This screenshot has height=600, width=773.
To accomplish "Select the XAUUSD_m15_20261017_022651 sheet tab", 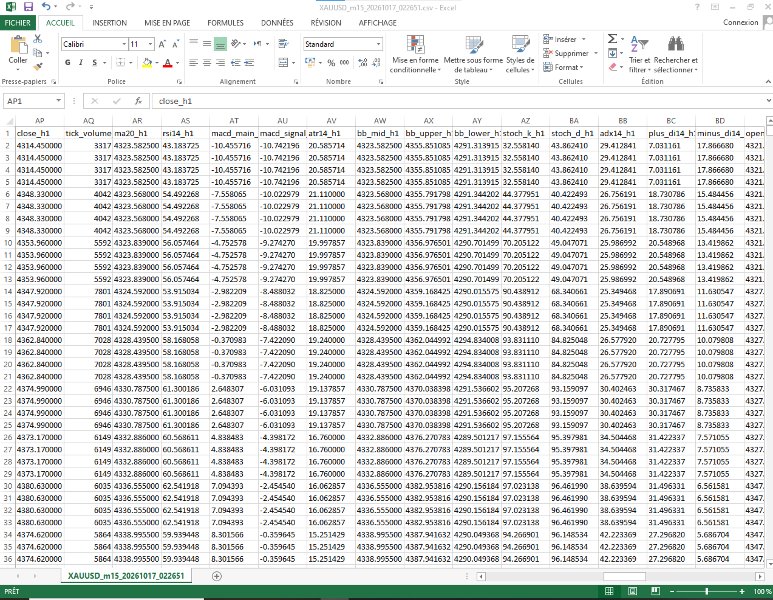I will [126, 576].
